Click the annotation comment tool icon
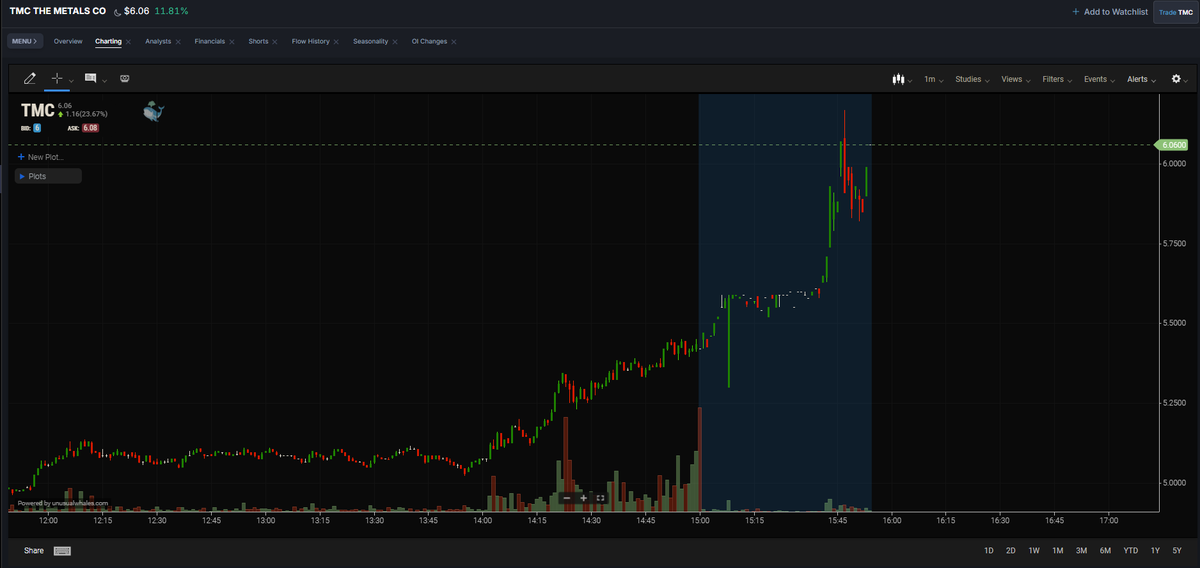The width and height of the screenshot is (1200, 568). pyautogui.click(x=91, y=78)
